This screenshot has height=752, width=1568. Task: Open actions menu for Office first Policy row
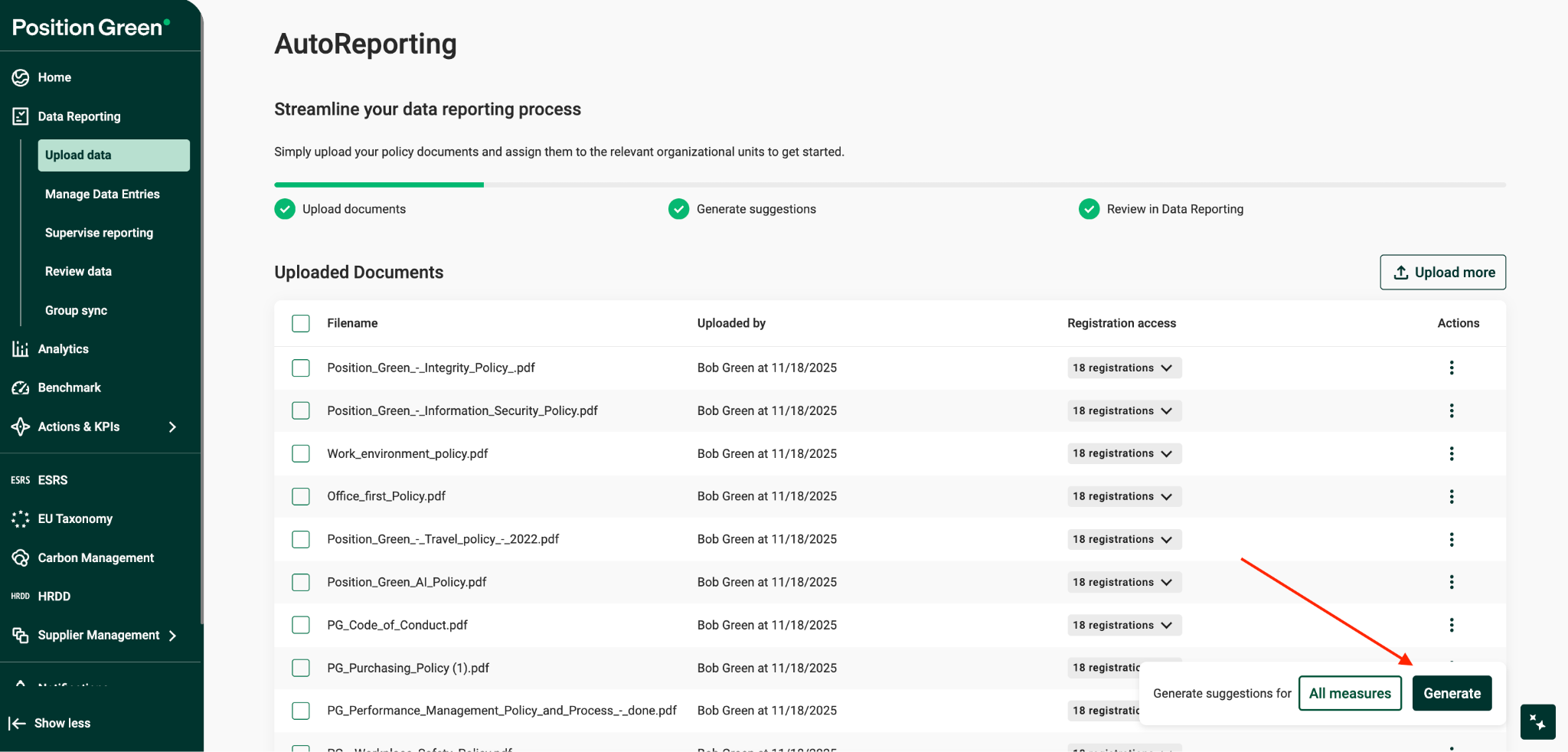click(1452, 496)
